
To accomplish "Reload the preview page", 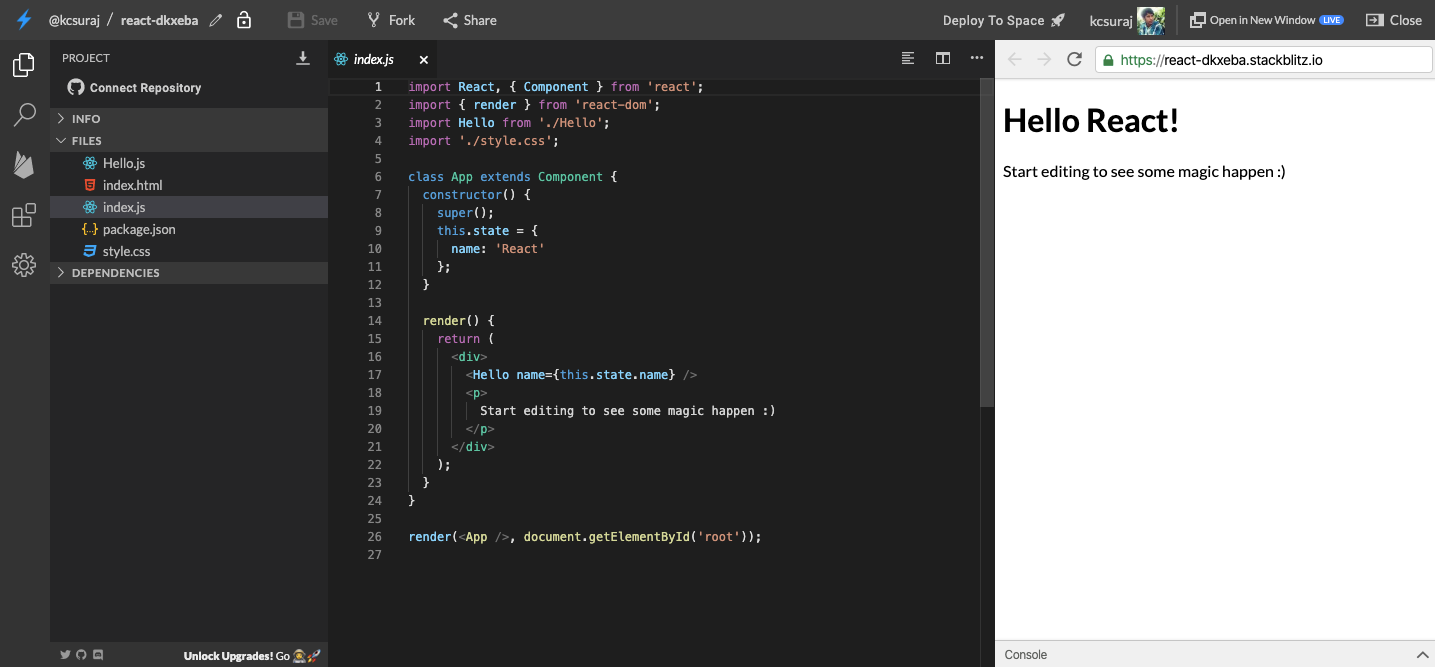I will (1074, 60).
